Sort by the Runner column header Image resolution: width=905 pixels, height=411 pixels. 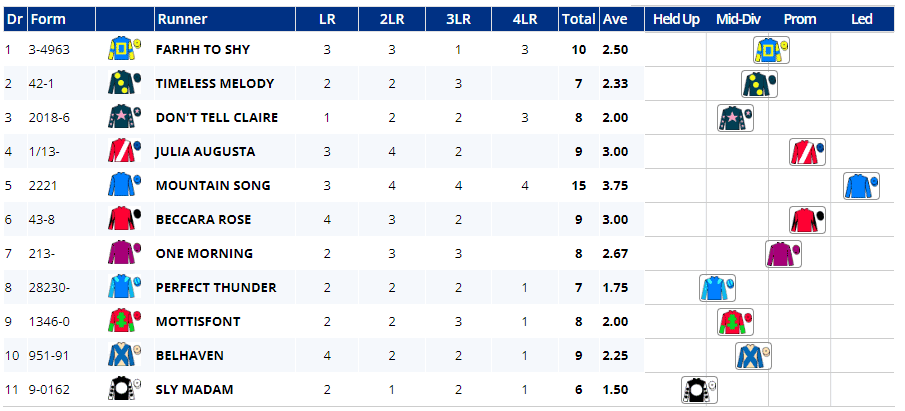coord(181,19)
